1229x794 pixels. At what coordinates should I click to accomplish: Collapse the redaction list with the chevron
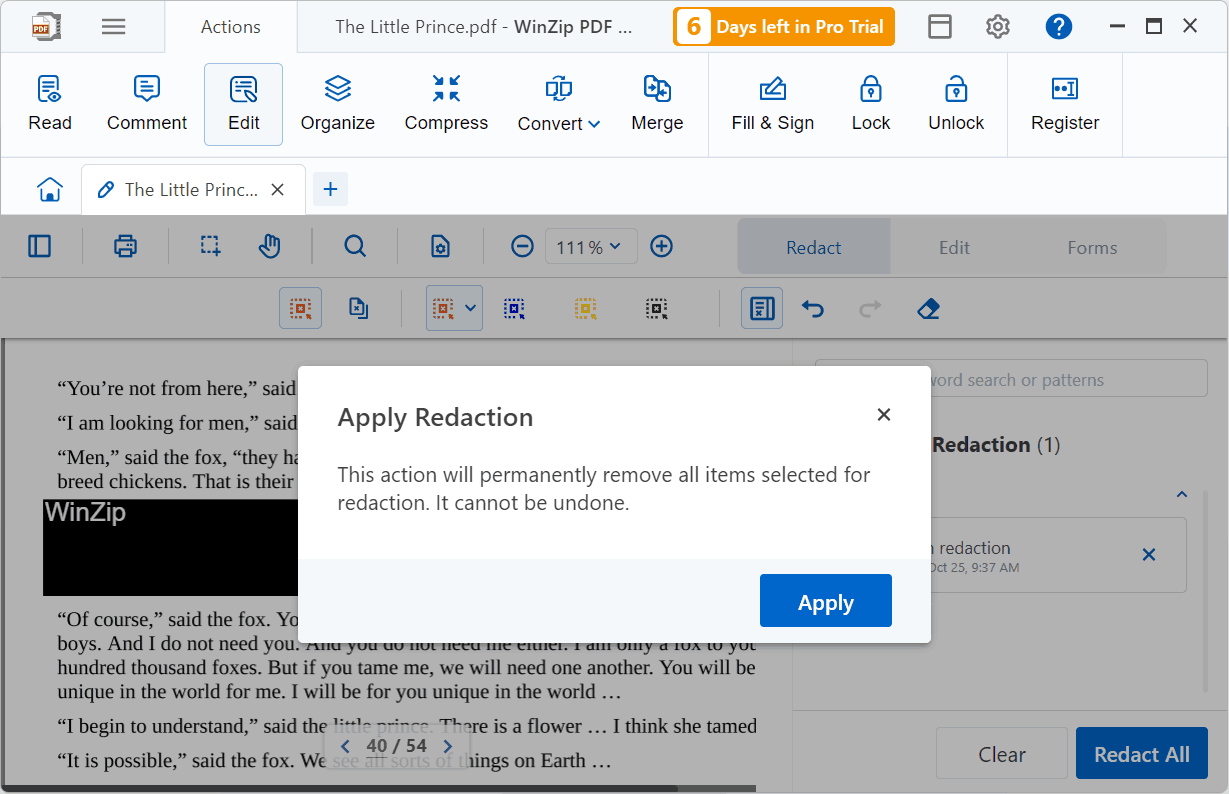pos(1181,493)
